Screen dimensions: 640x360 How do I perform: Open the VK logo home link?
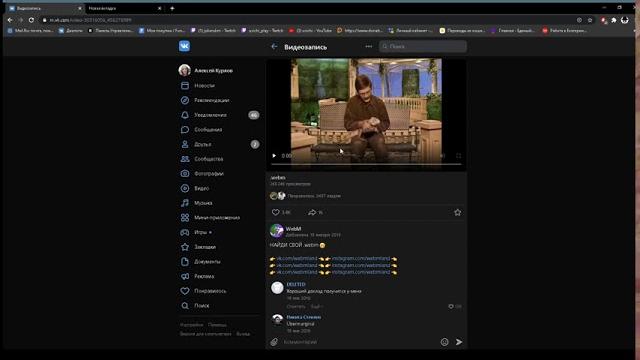[x=184, y=46]
